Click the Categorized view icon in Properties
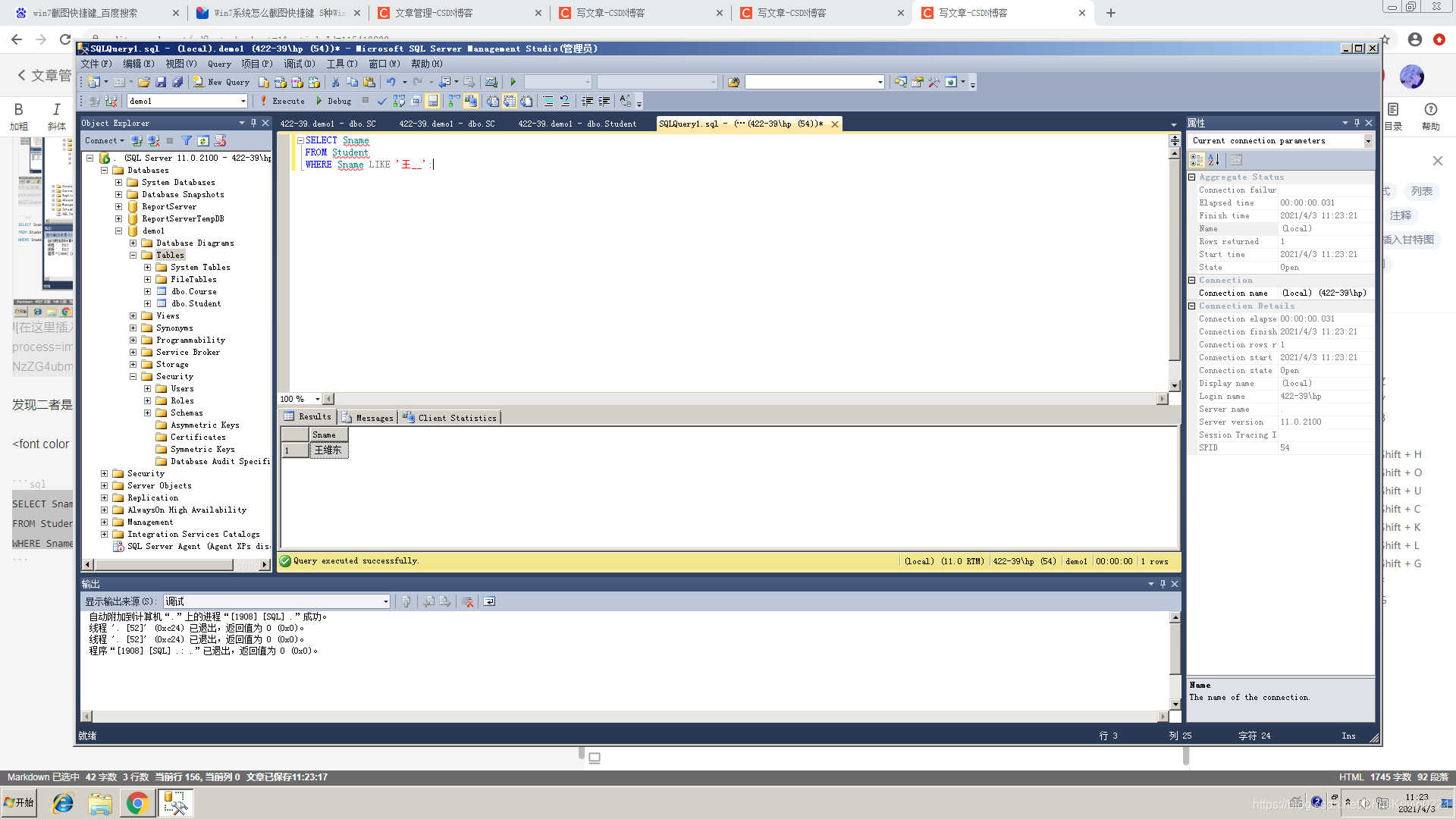The height and width of the screenshot is (819, 1456). coord(1197,160)
